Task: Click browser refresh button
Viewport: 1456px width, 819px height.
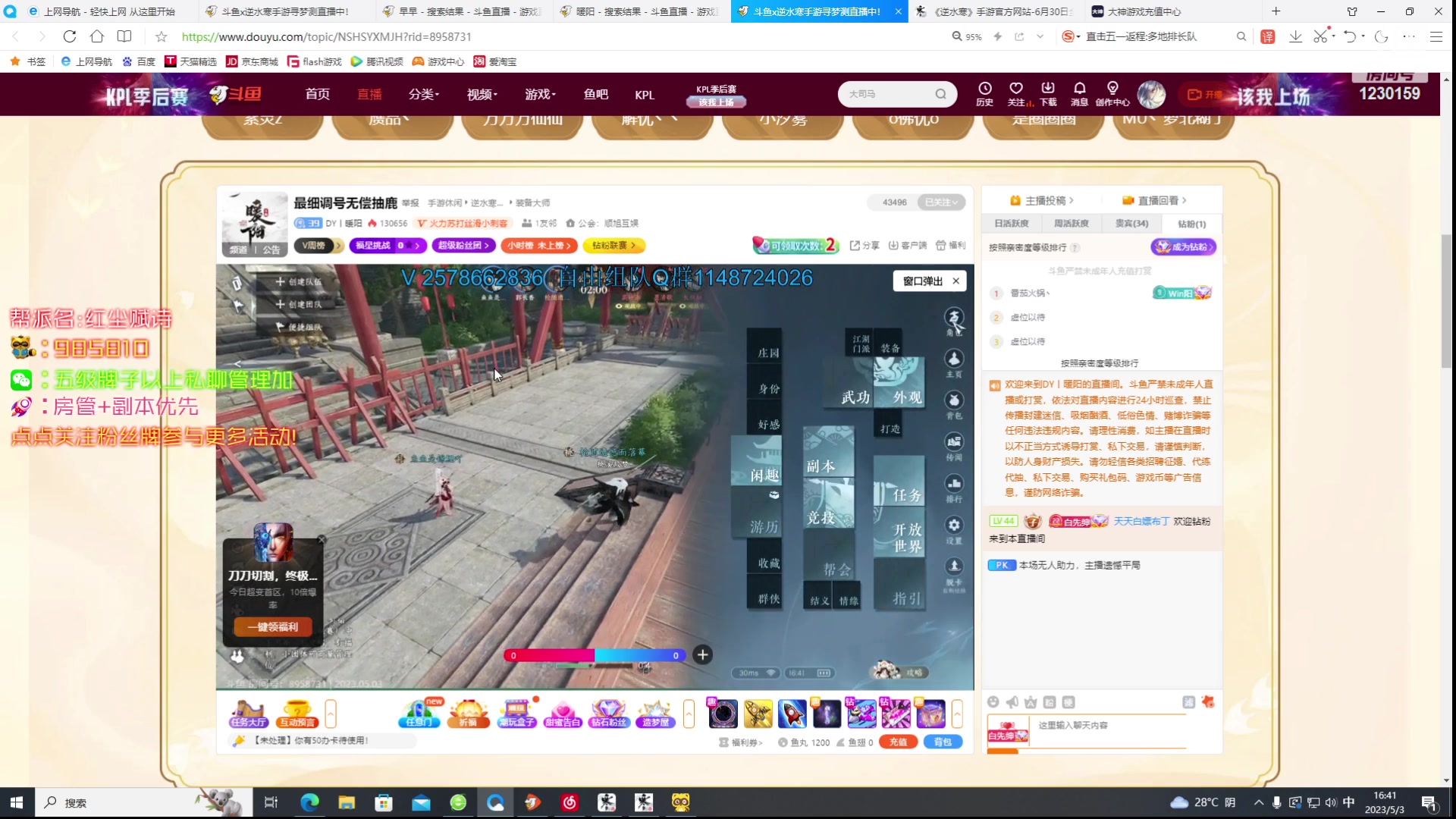Action: tap(69, 36)
